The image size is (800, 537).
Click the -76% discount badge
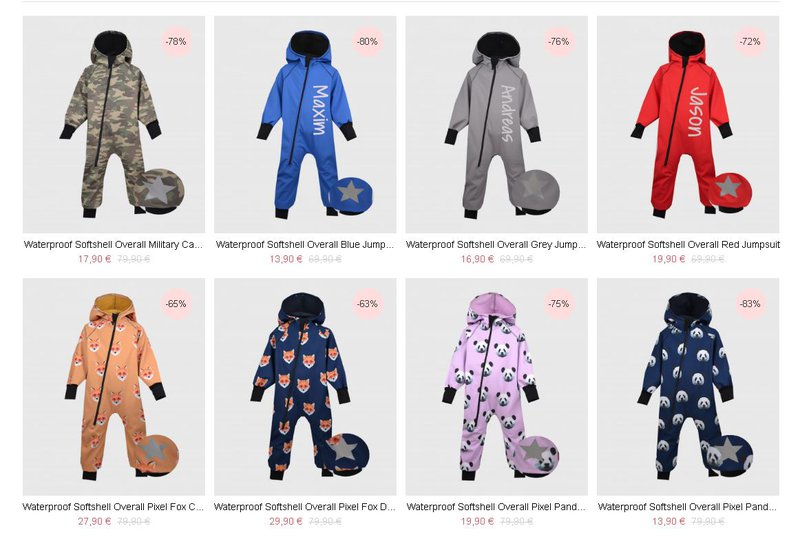[x=559, y=41]
